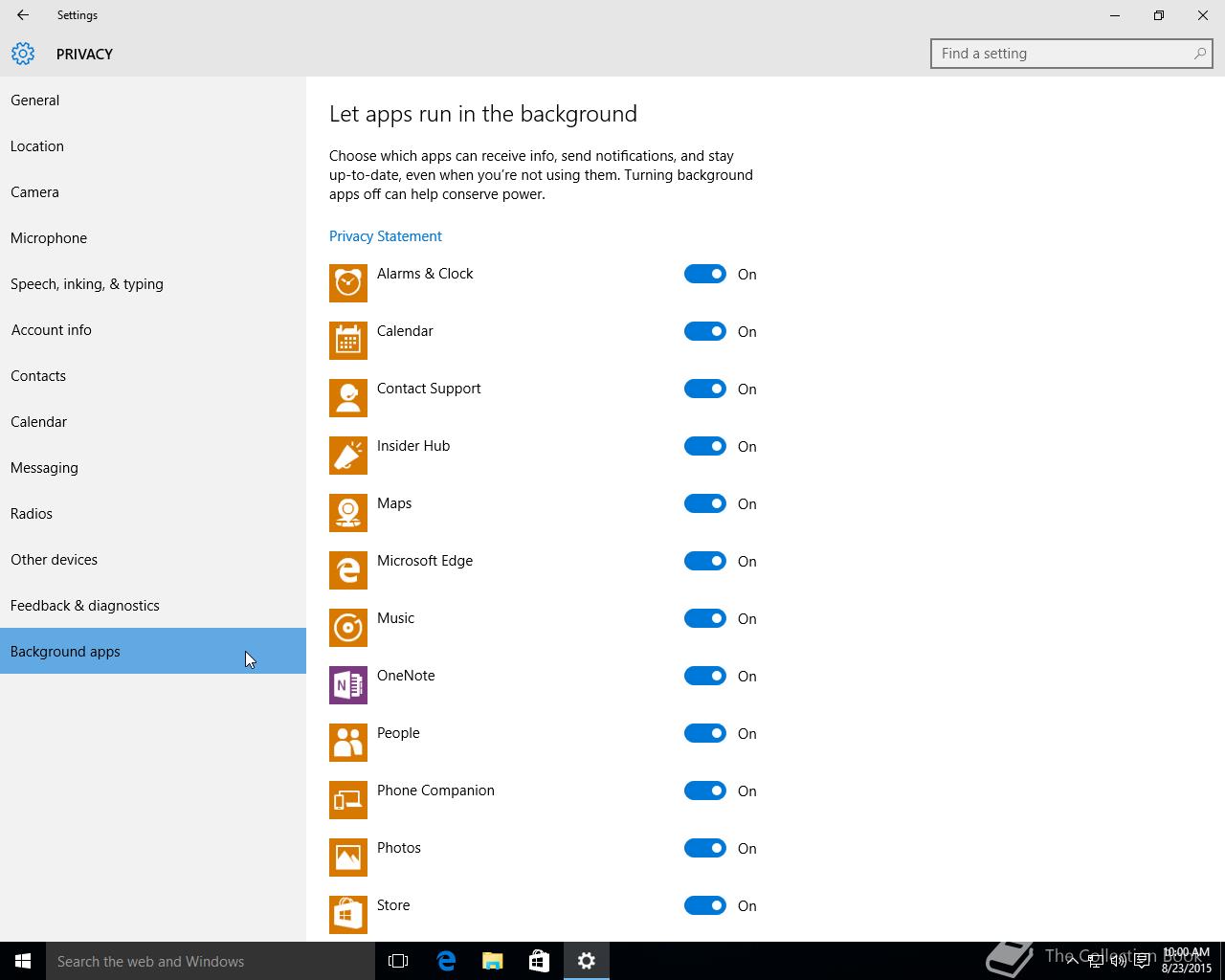
Task: Click the People app icon
Action: point(348,743)
